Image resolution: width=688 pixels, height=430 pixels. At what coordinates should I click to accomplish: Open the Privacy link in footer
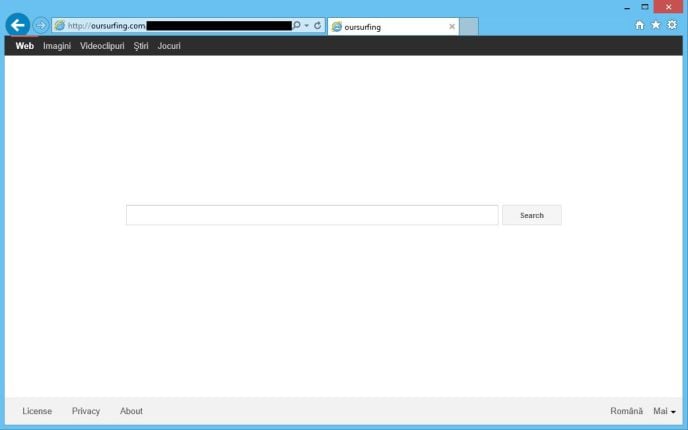click(86, 411)
